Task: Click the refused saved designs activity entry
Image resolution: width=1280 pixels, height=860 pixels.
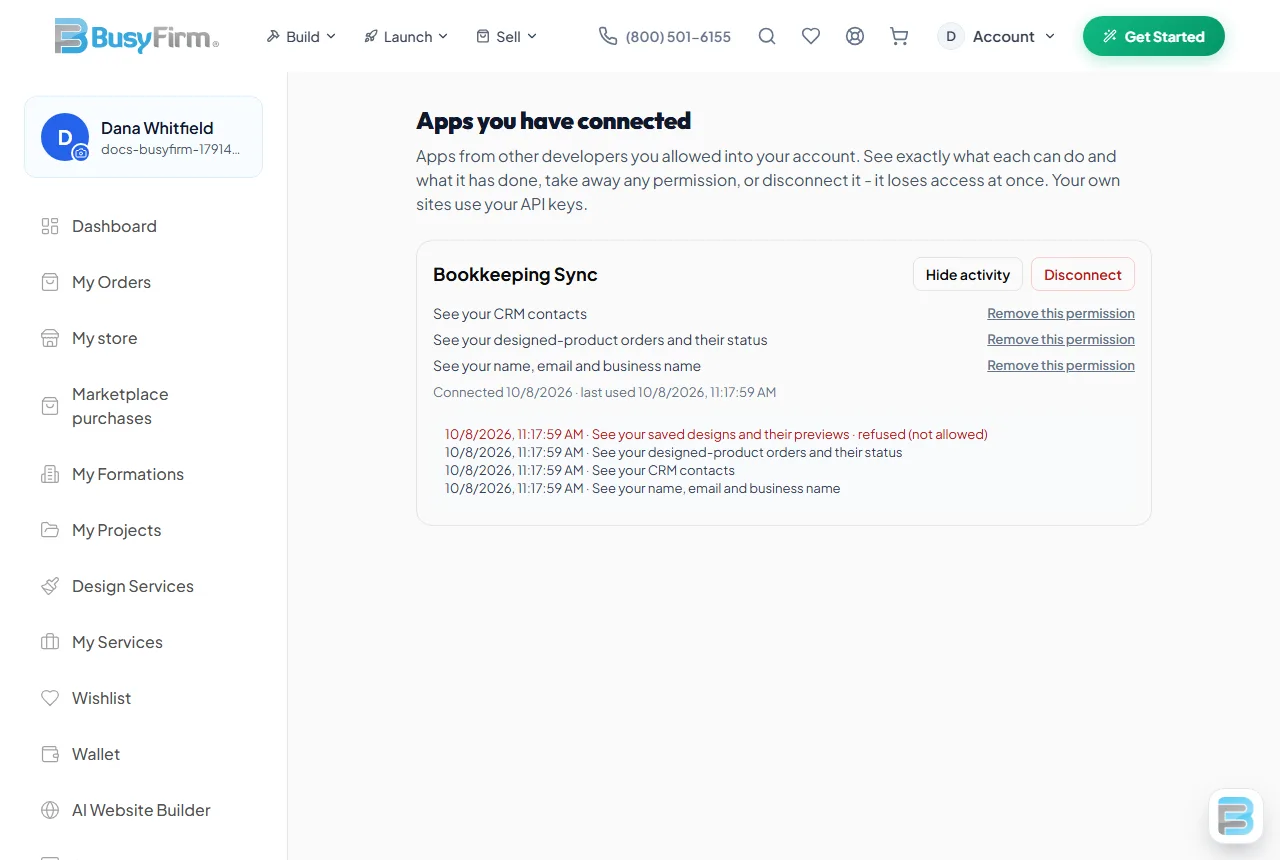Action: tap(716, 434)
